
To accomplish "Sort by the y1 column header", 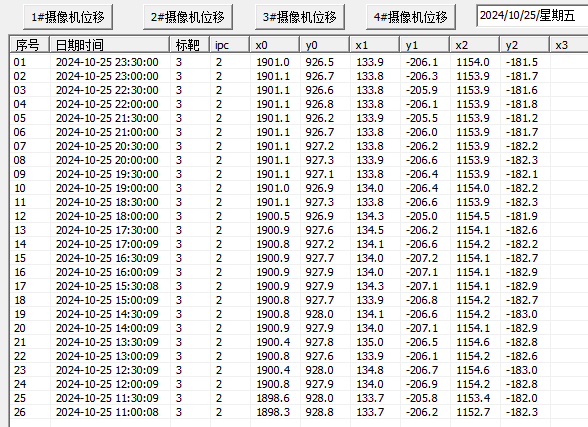I will click(424, 45).
